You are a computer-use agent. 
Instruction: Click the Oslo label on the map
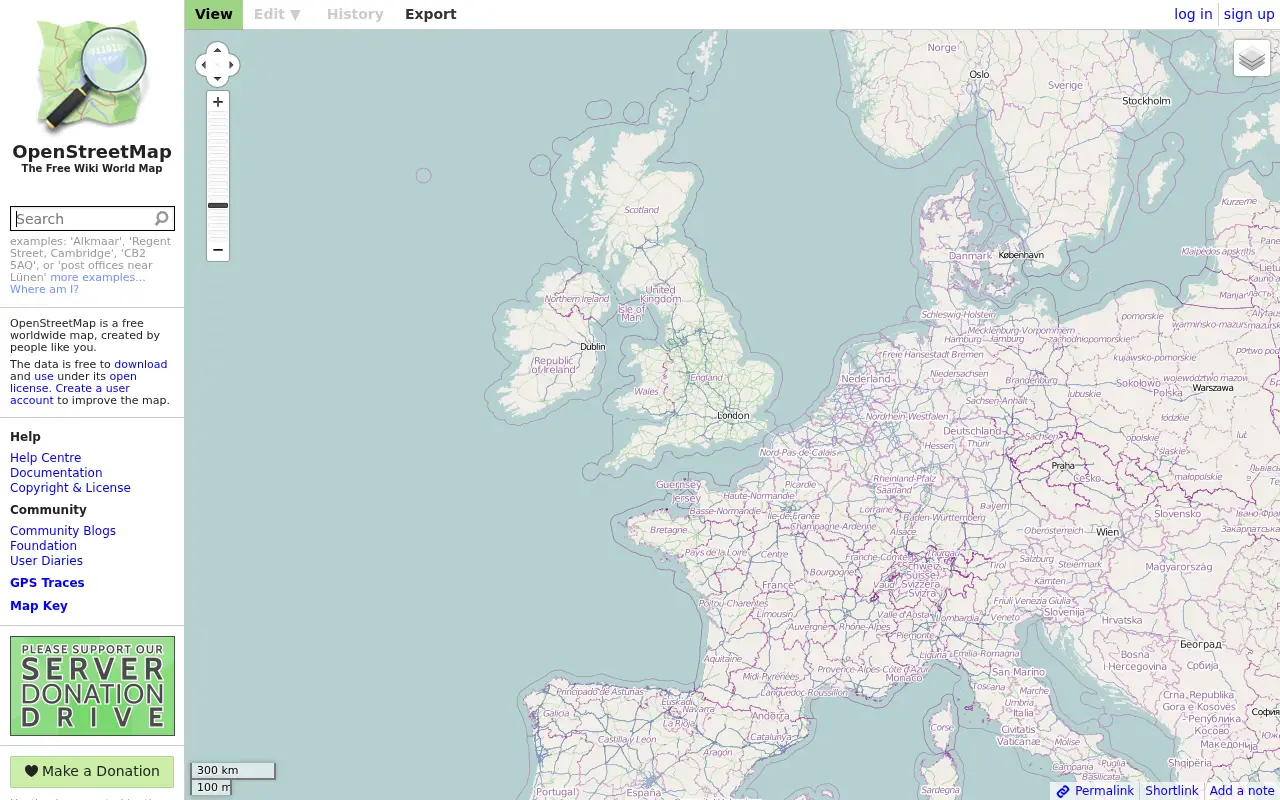[x=979, y=74]
